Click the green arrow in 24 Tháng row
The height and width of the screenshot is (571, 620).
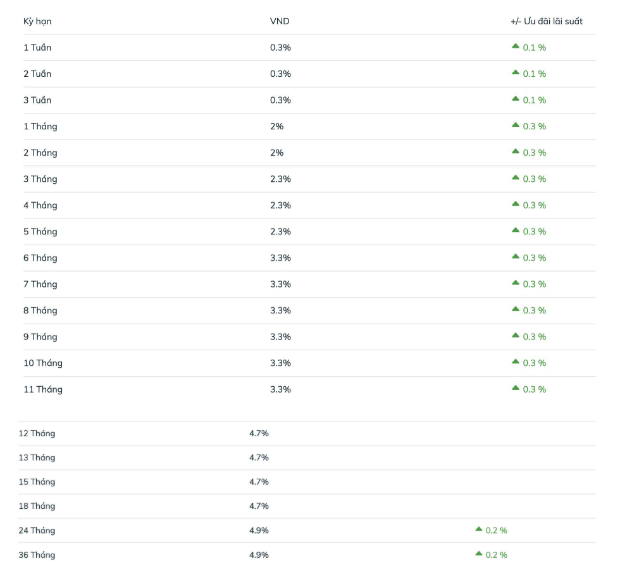478,529
